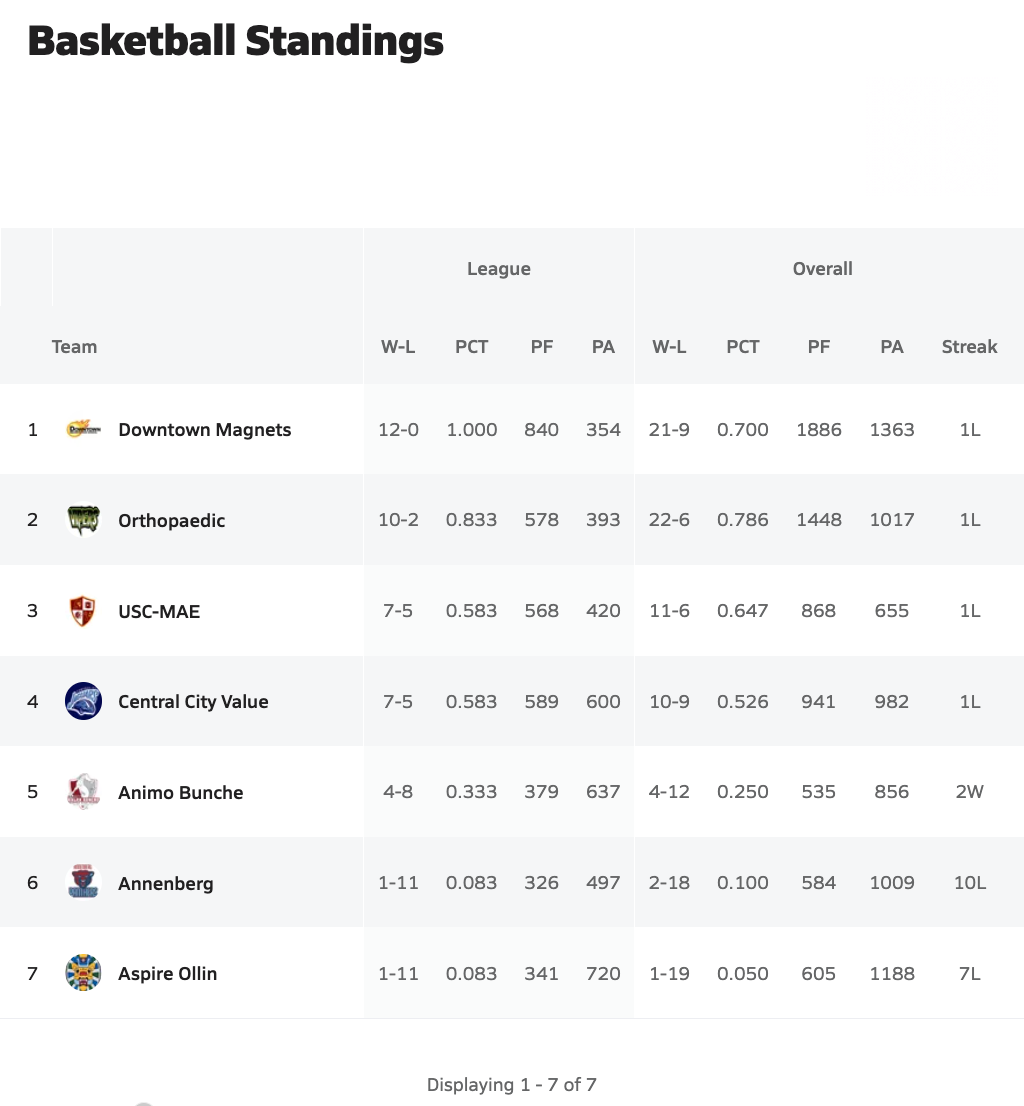Viewport: 1024px width, 1106px height.
Task: Open the Orthopaedic team page
Action: (x=171, y=521)
